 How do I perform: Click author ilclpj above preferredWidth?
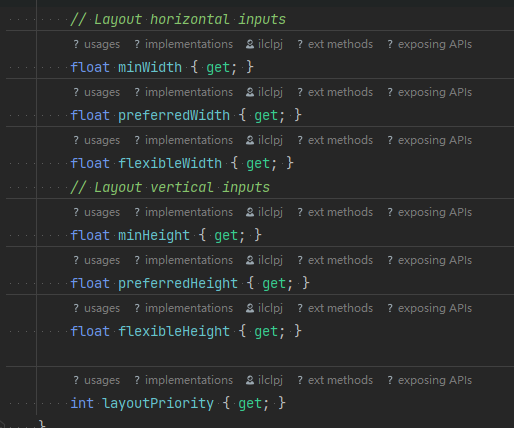point(264,92)
